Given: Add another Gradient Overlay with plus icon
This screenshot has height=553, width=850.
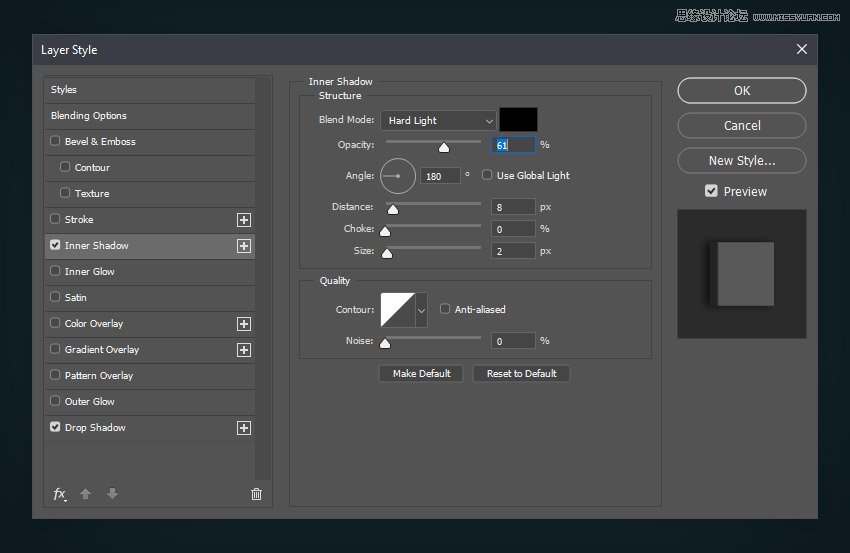Looking at the screenshot, I should [x=243, y=350].
